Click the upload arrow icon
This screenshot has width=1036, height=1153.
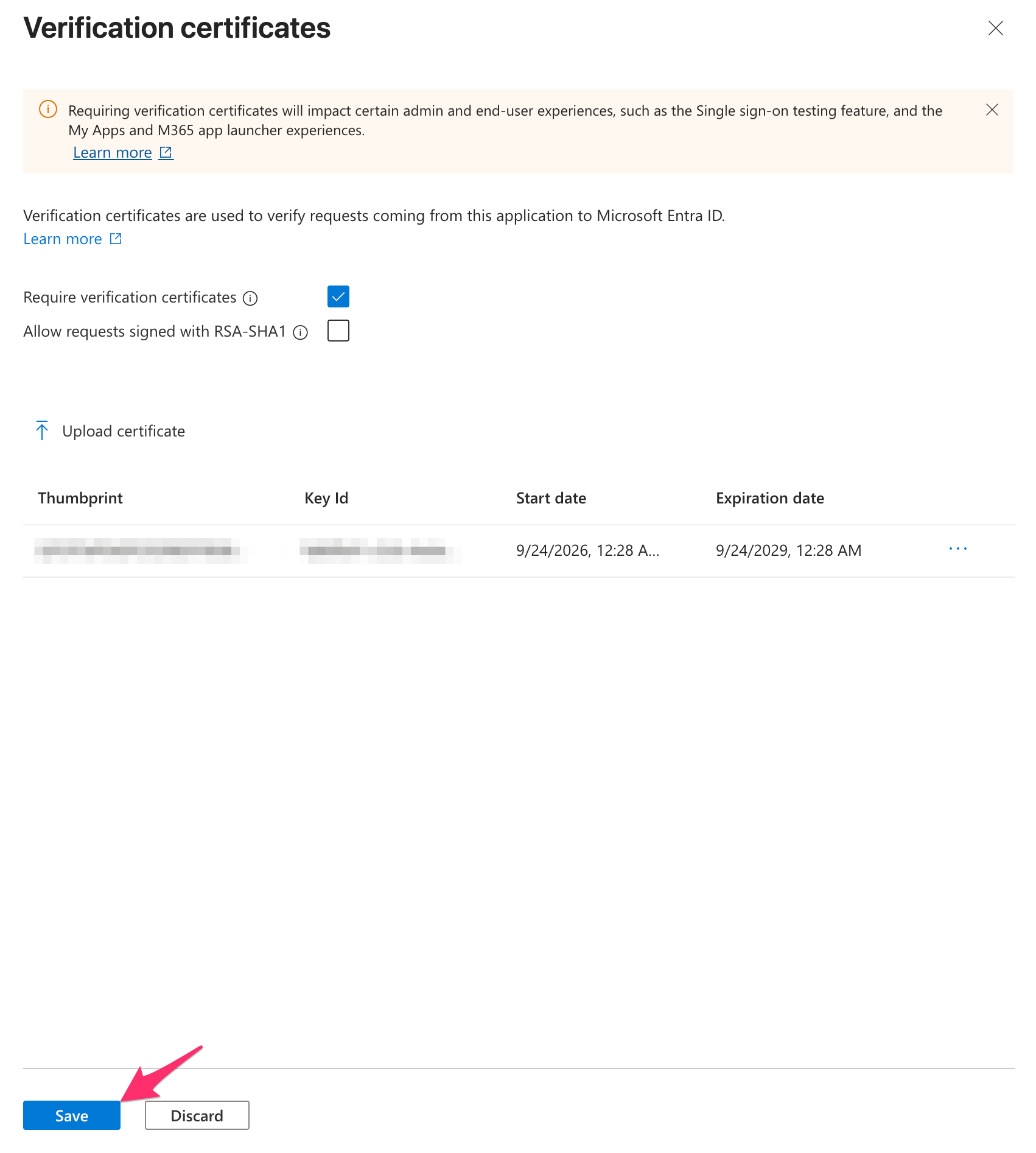42,430
